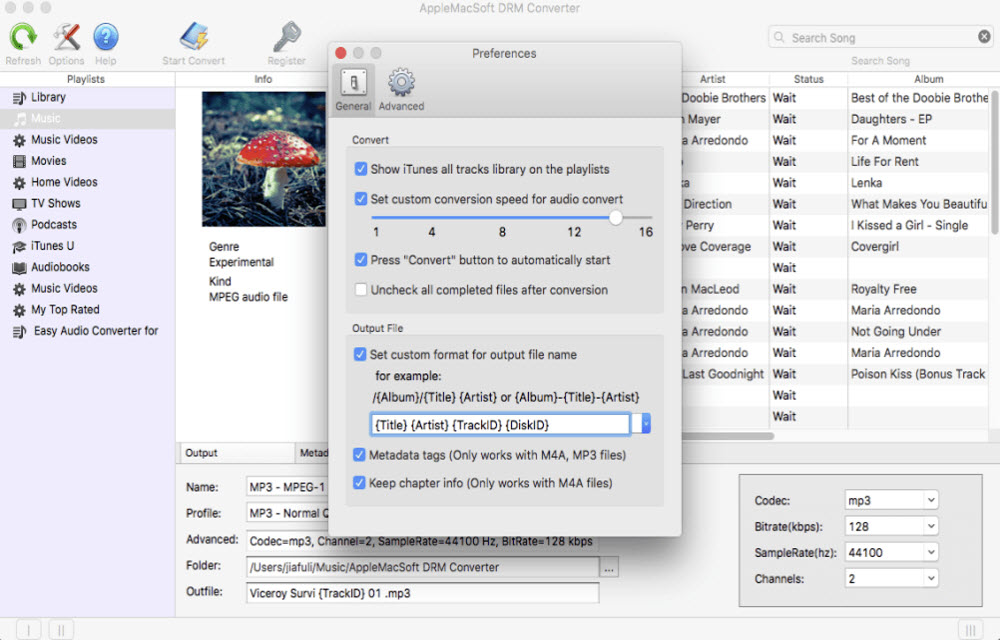Click the mushroom album artwork

click(263, 159)
